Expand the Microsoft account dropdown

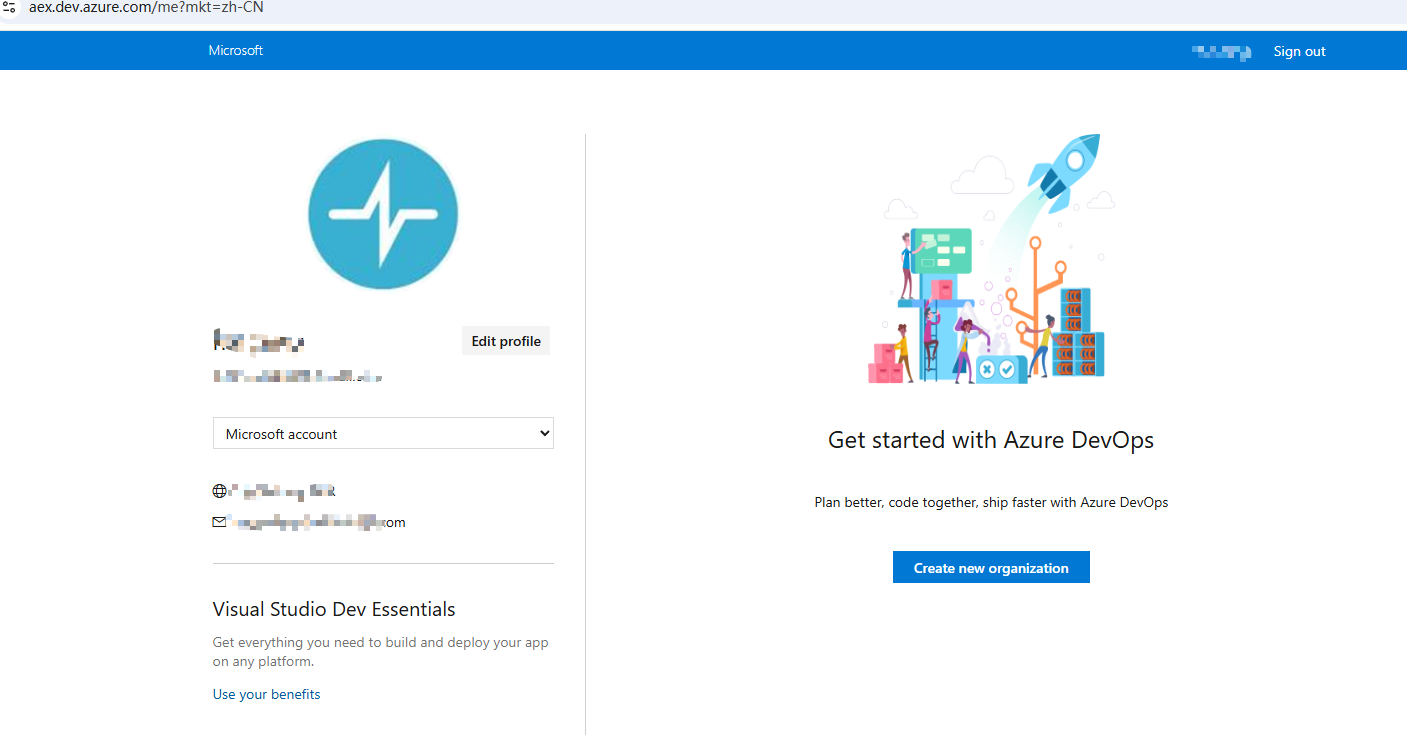(383, 434)
